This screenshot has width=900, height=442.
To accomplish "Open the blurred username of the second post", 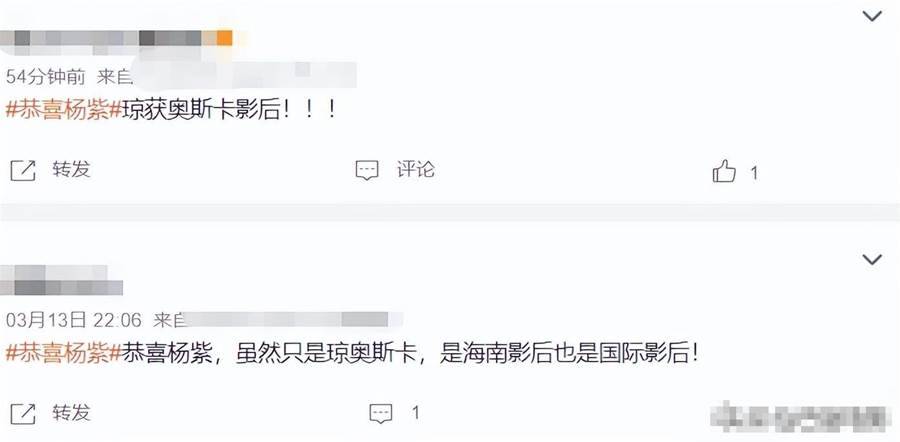I will click(61, 280).
